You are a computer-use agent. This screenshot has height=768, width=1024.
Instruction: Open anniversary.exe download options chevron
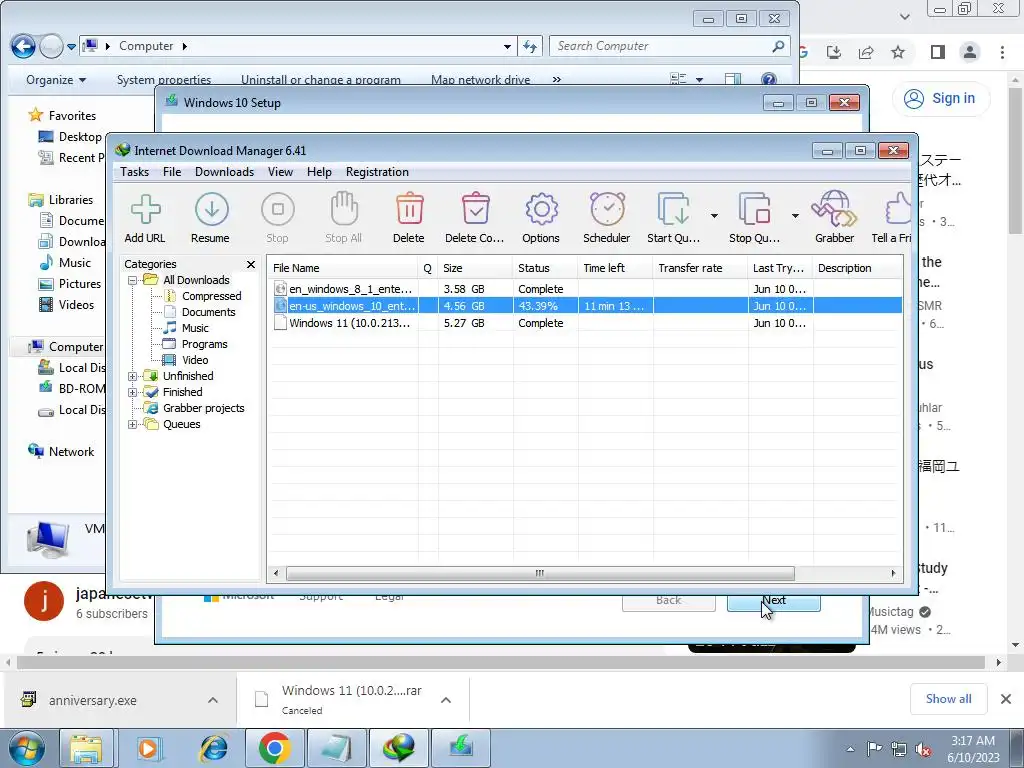pos(213,700)
